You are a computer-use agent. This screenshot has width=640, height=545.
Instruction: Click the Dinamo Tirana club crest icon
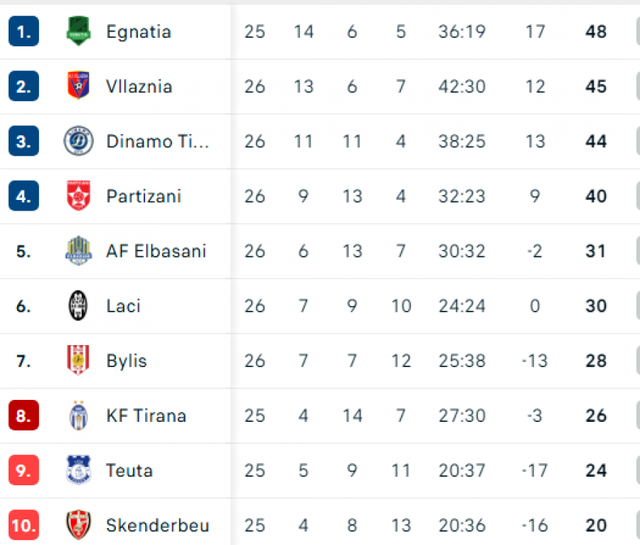click(78, 141)
